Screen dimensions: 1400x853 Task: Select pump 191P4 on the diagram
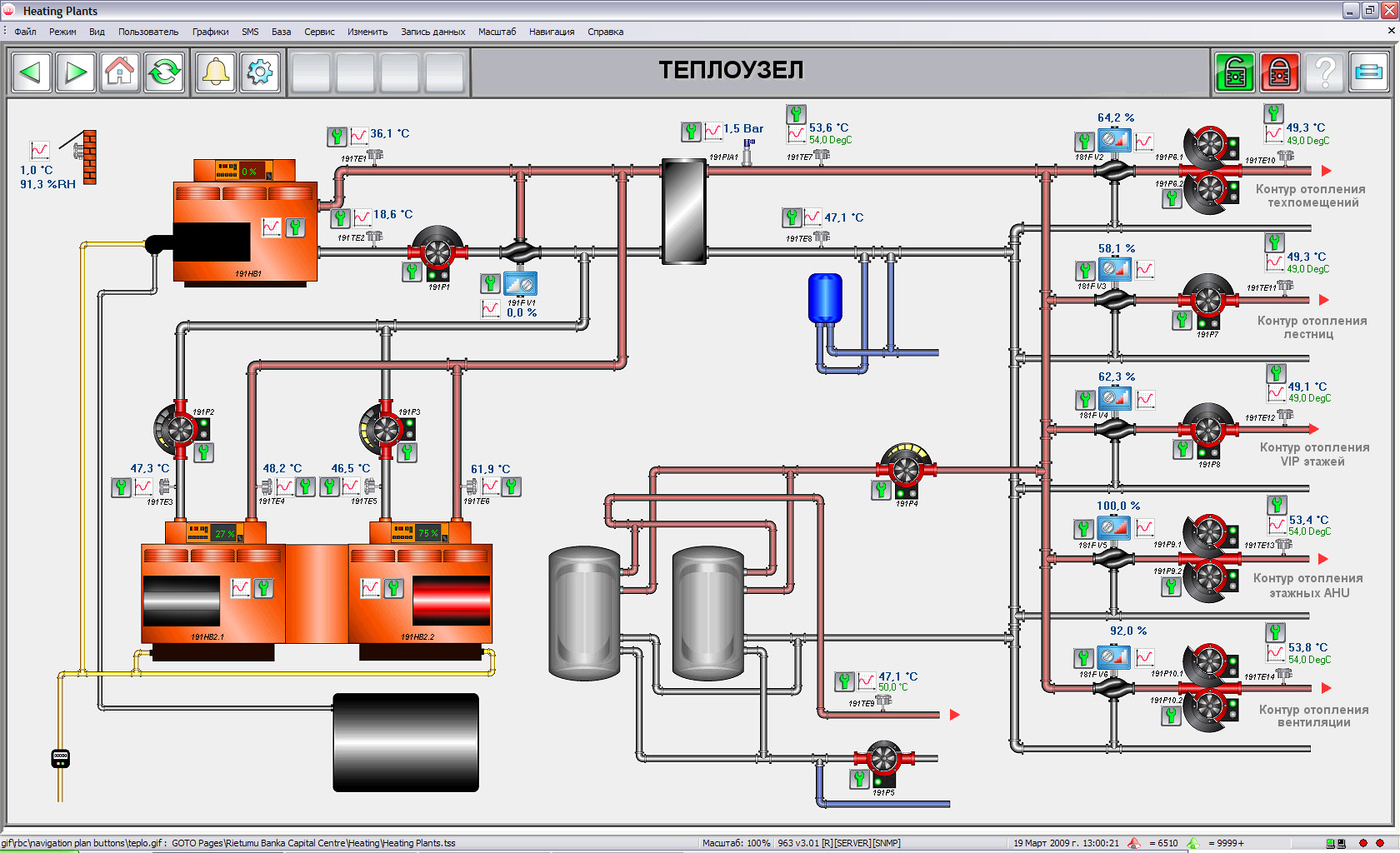pos(907,468)
